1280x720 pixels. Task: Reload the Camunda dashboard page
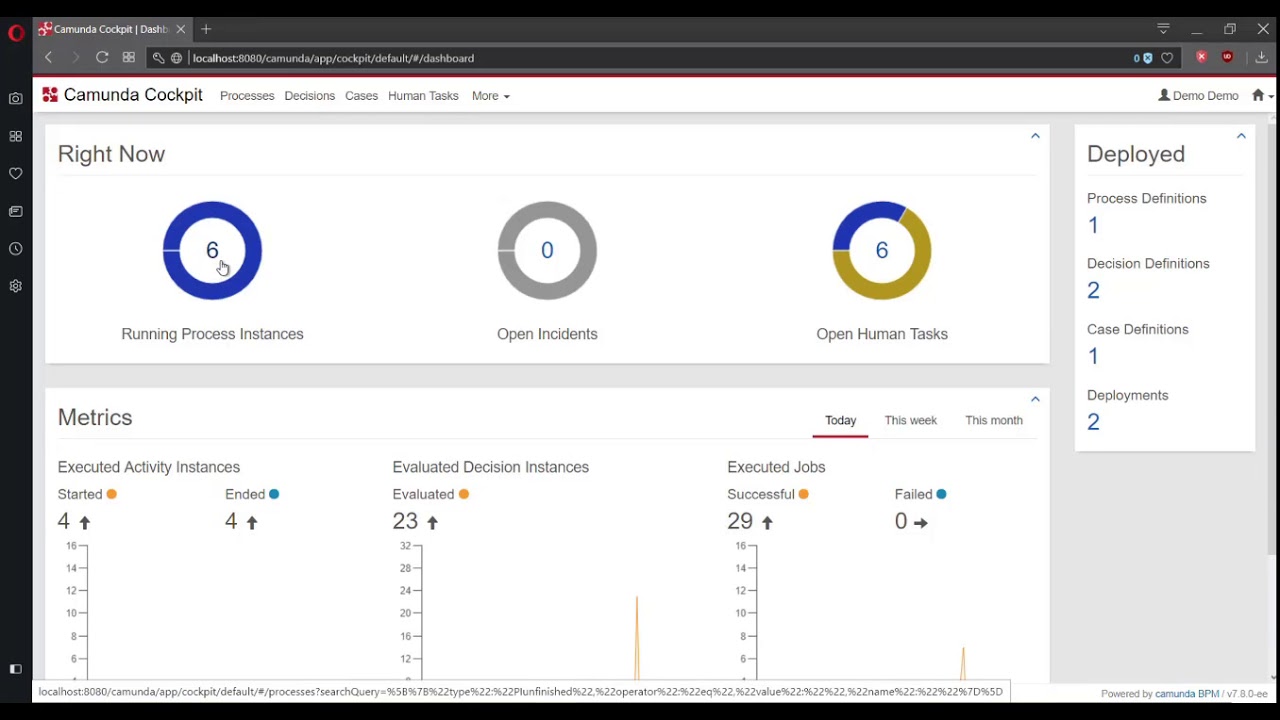[x=102, y=58]
